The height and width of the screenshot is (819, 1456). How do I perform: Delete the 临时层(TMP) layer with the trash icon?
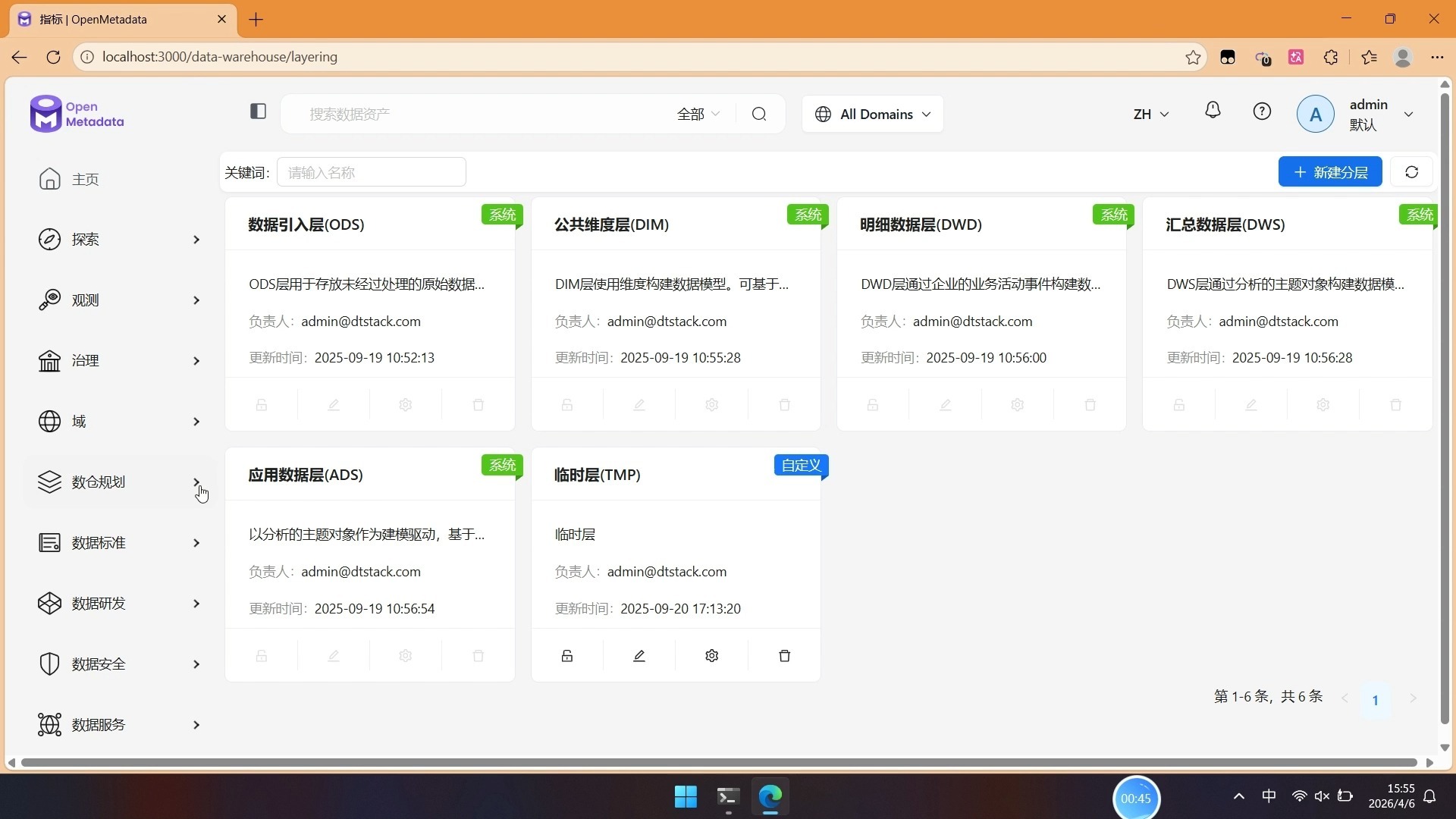click(785, 656)
